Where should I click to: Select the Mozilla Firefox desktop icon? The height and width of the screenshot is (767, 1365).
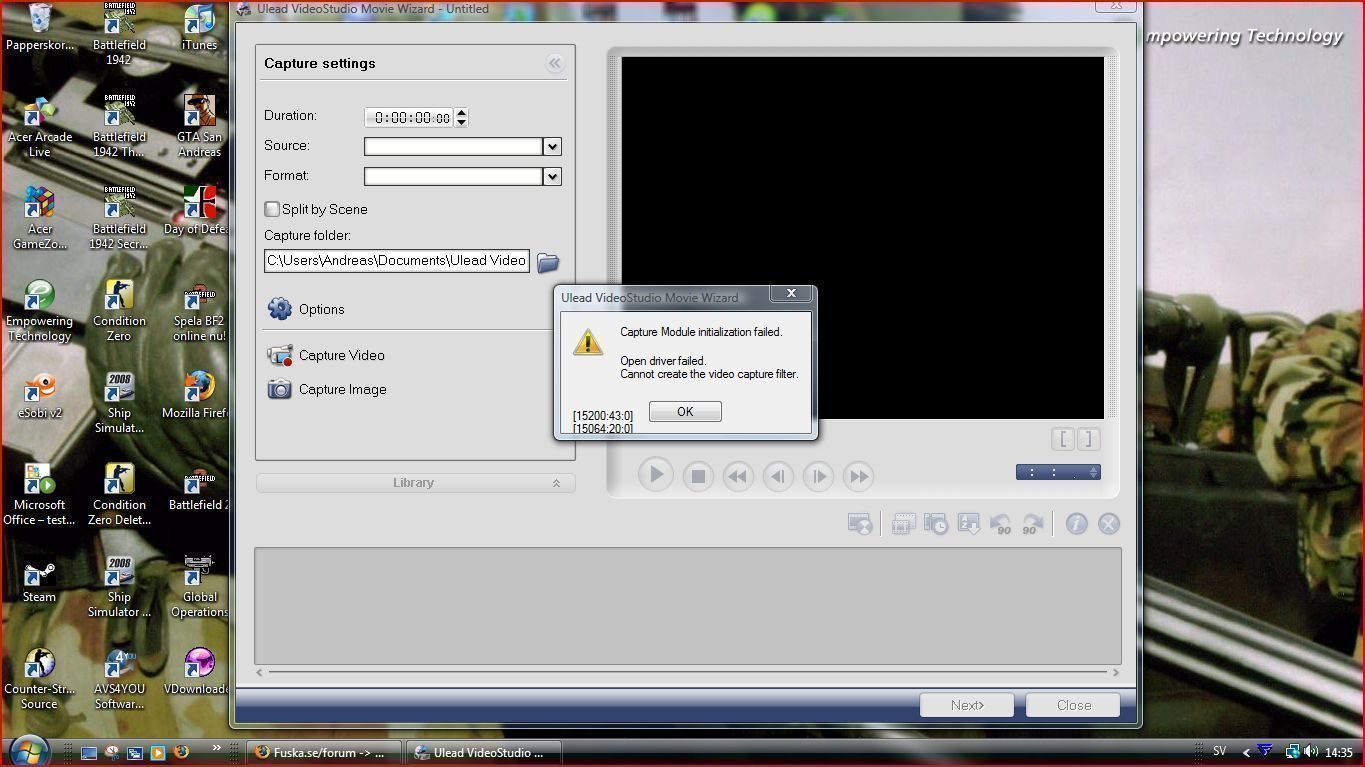coord(197,396)
